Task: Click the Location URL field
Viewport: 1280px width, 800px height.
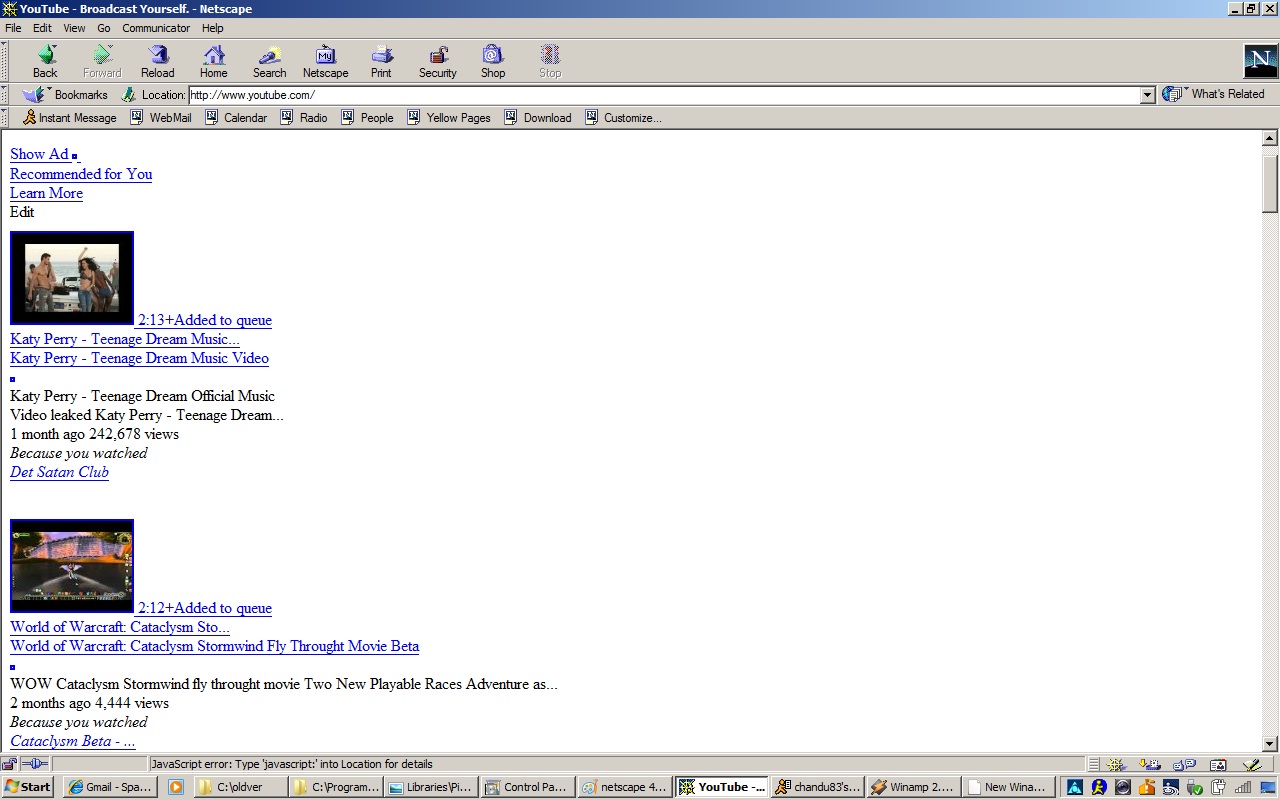Action: click(664, 95)
